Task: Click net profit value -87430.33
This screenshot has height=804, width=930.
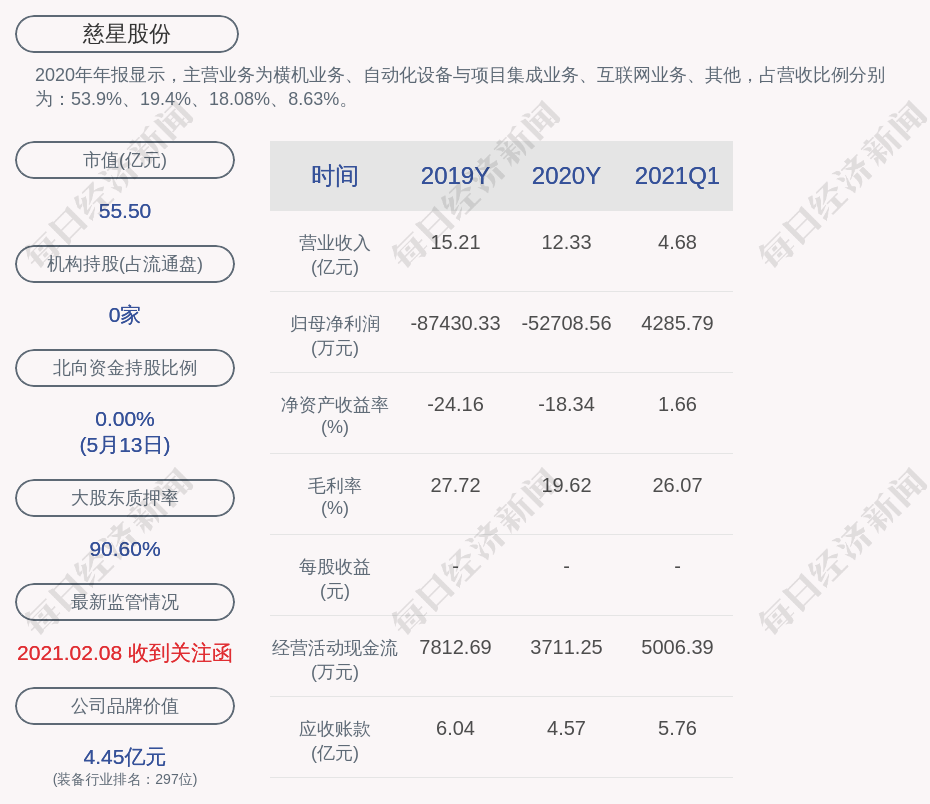Action: 455,323
